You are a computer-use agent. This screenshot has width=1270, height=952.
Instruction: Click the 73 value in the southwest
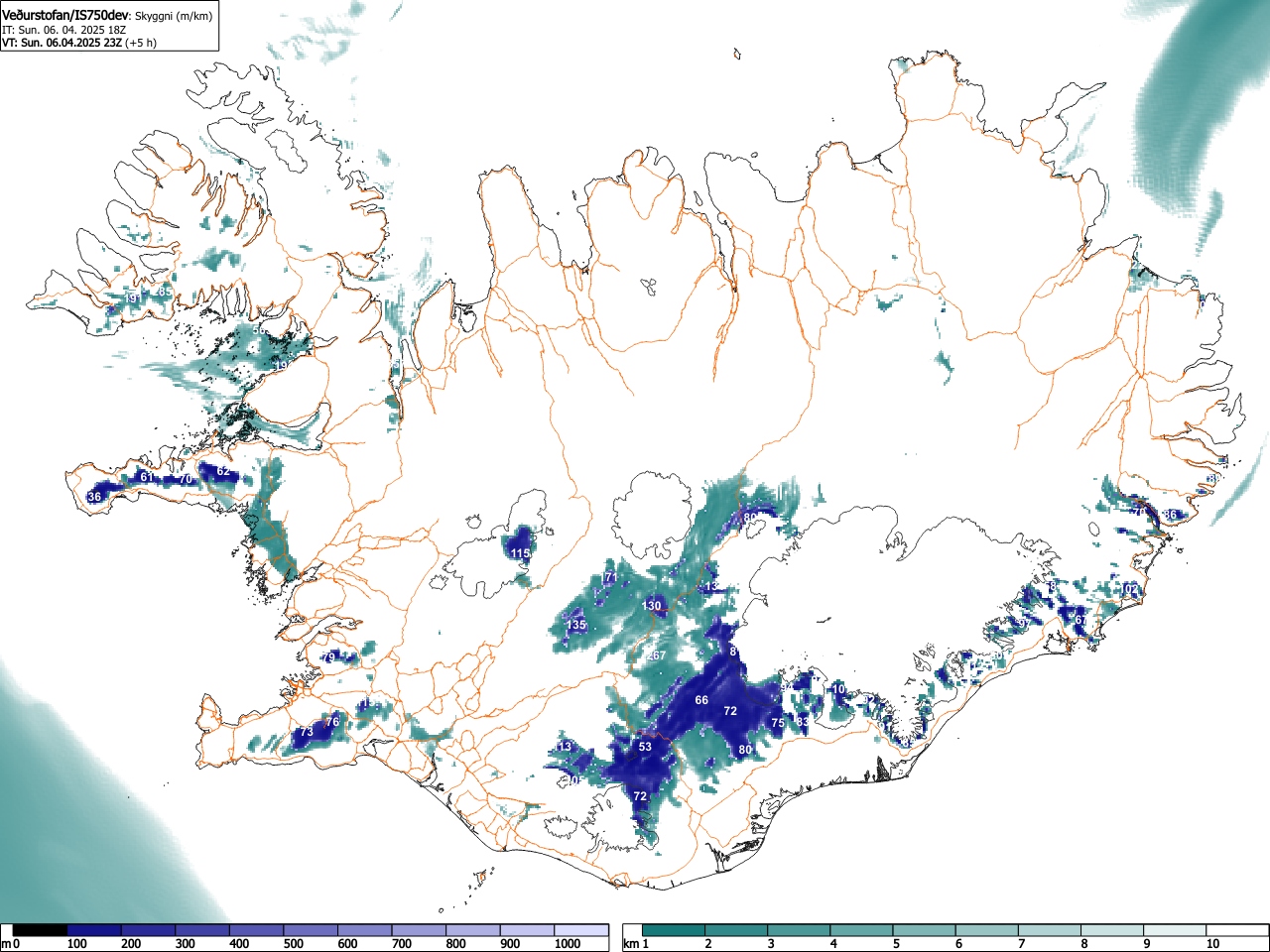click(x=307, y=732)
